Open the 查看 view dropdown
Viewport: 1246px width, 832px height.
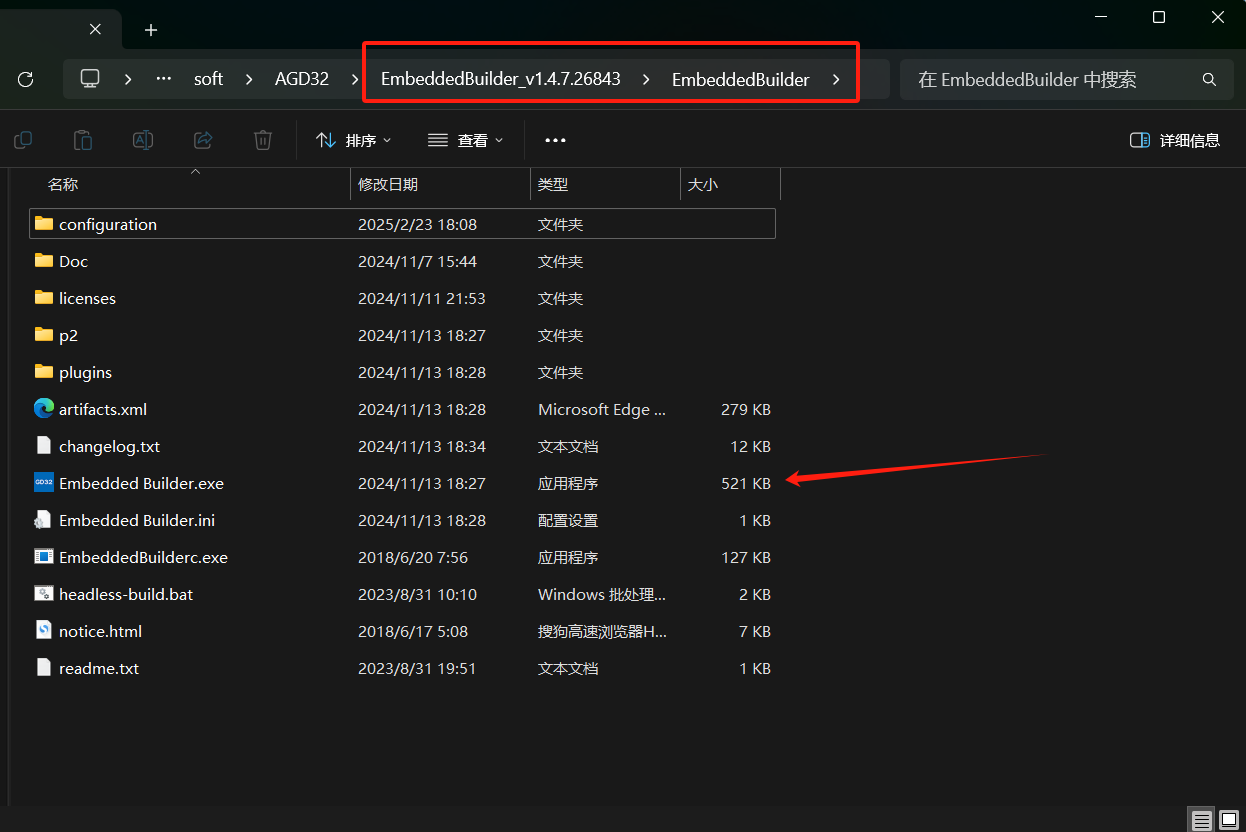466,140
